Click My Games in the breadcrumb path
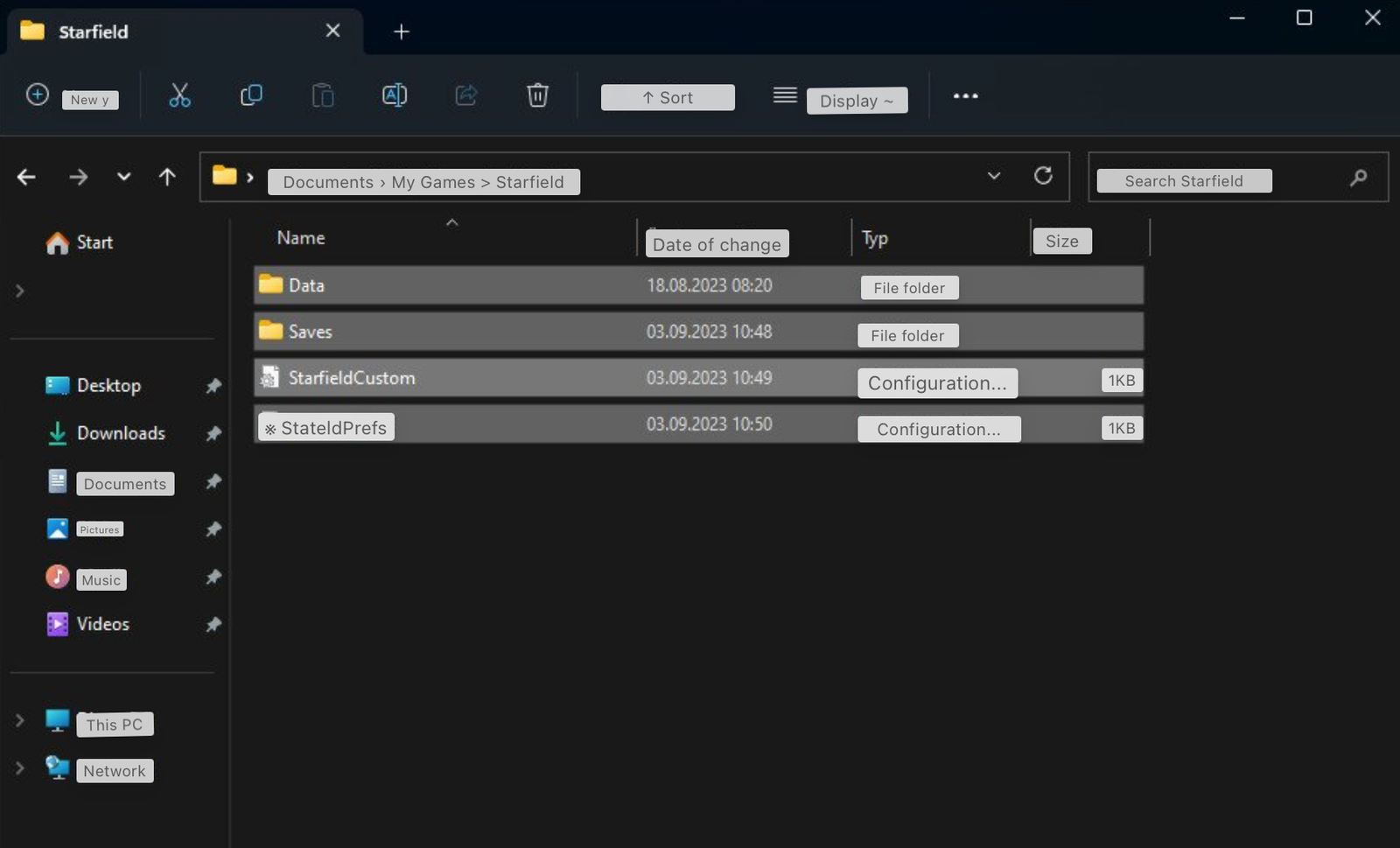Screen dimensions: 1400x848 [433, 182]
